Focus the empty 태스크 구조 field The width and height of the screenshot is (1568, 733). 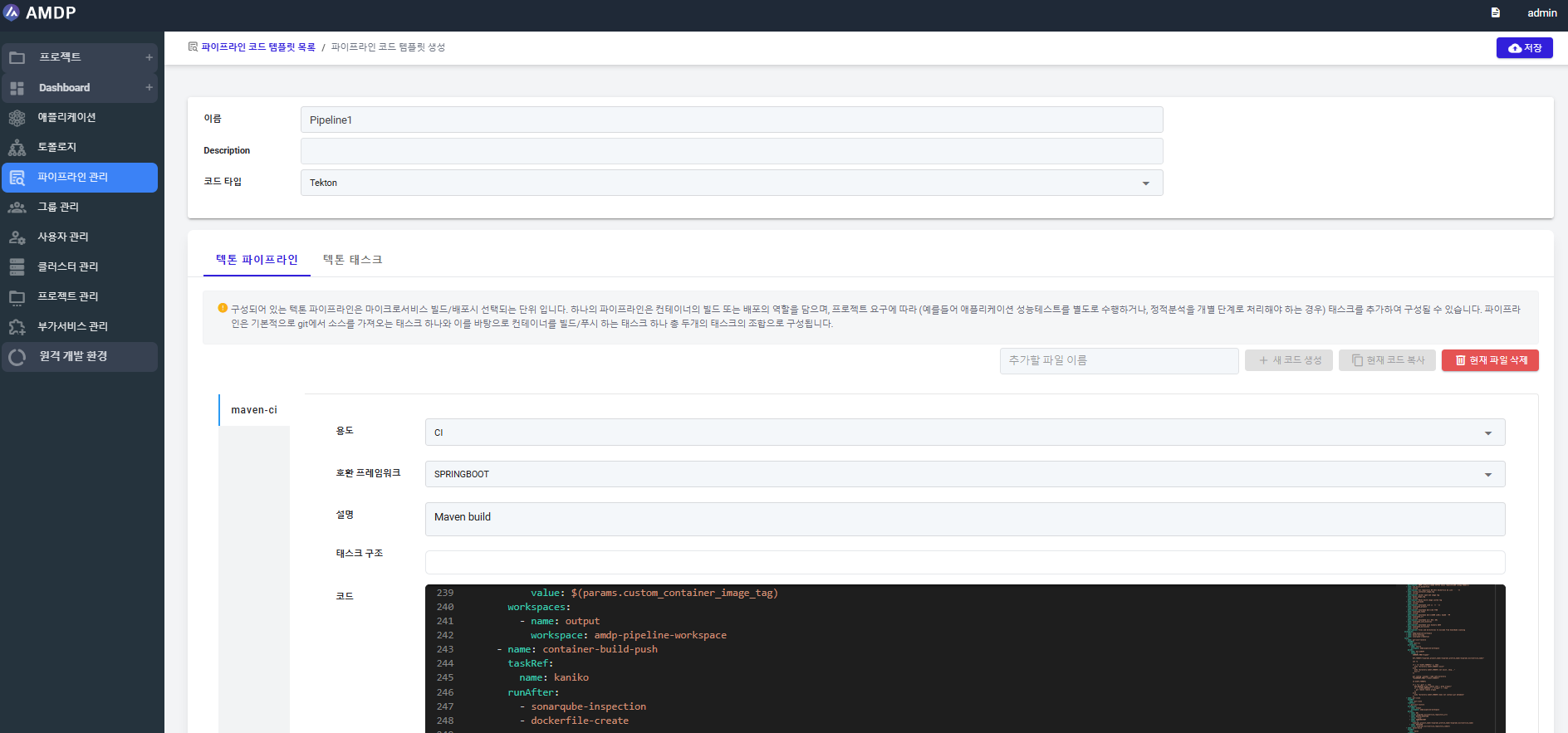(965, 562)
